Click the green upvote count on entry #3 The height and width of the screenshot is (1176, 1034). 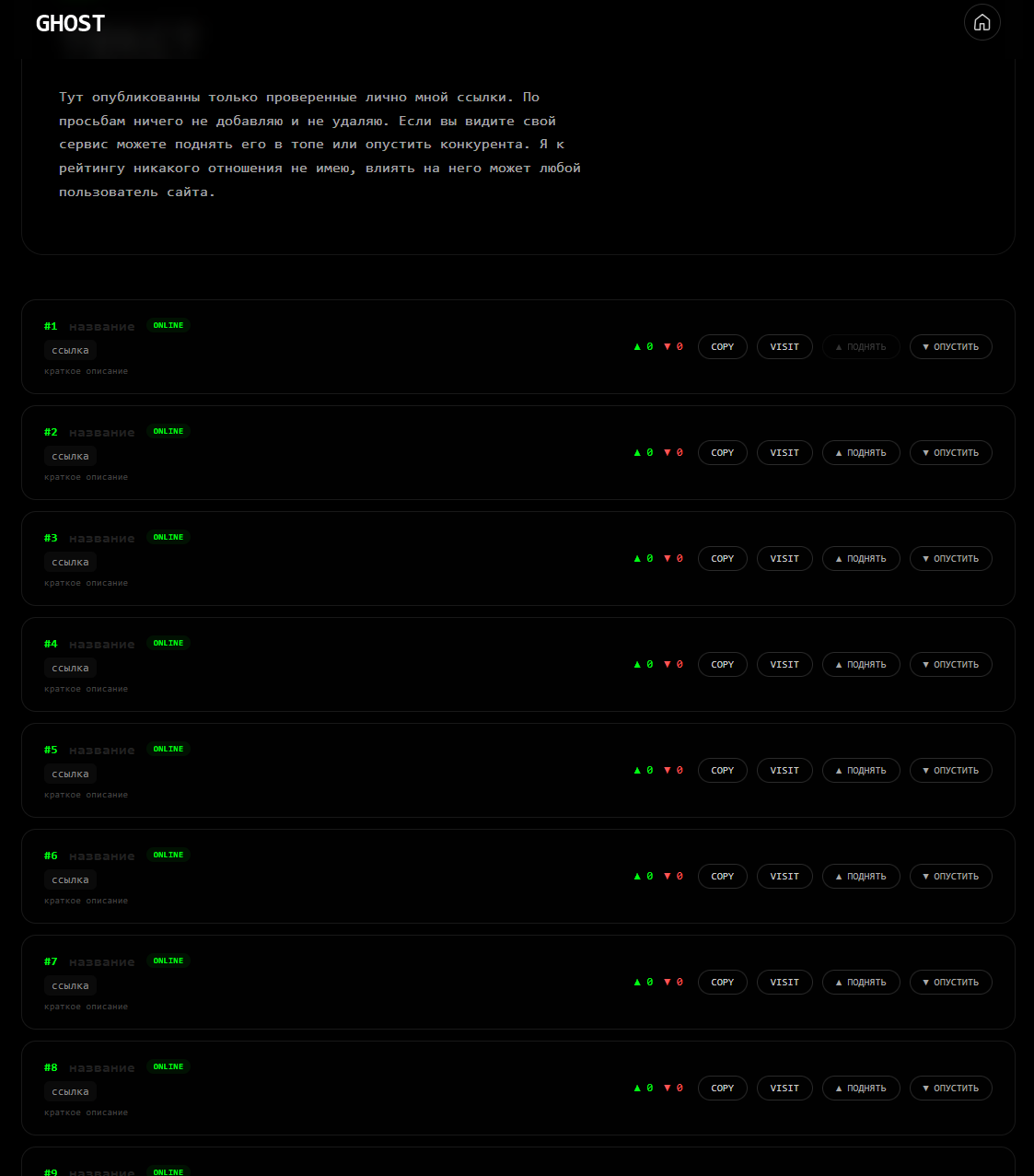(644, 559)
